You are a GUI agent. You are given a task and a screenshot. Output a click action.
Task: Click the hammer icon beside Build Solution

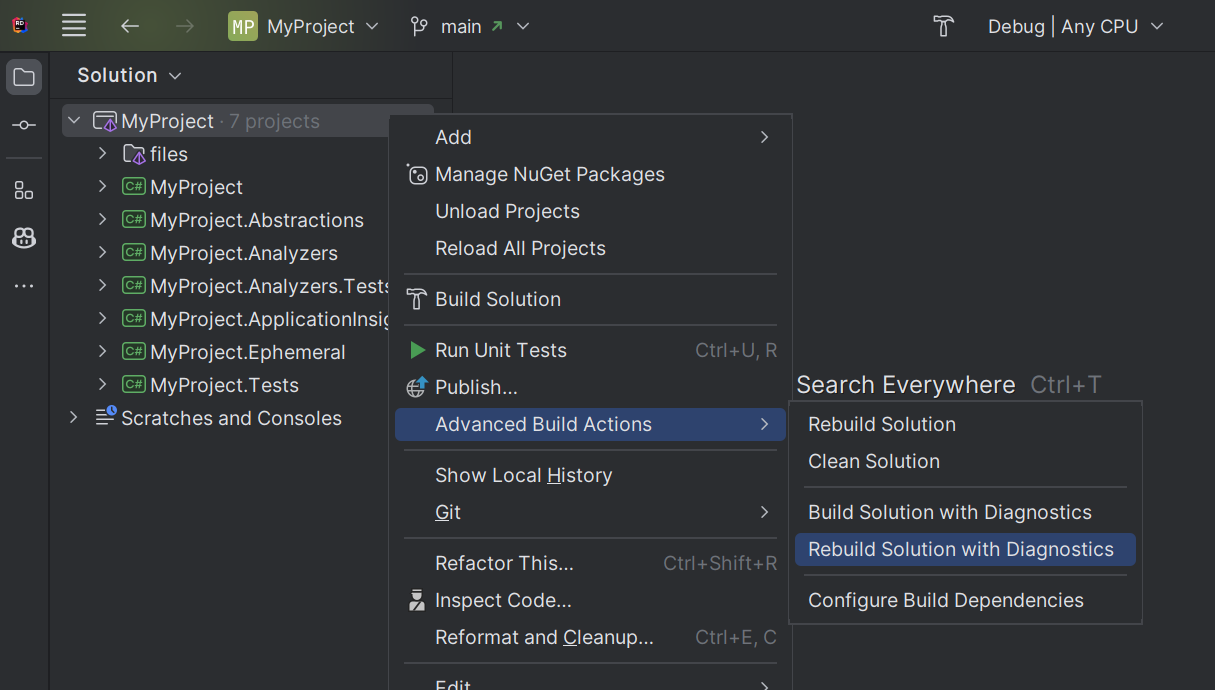(x=417, y=299)
